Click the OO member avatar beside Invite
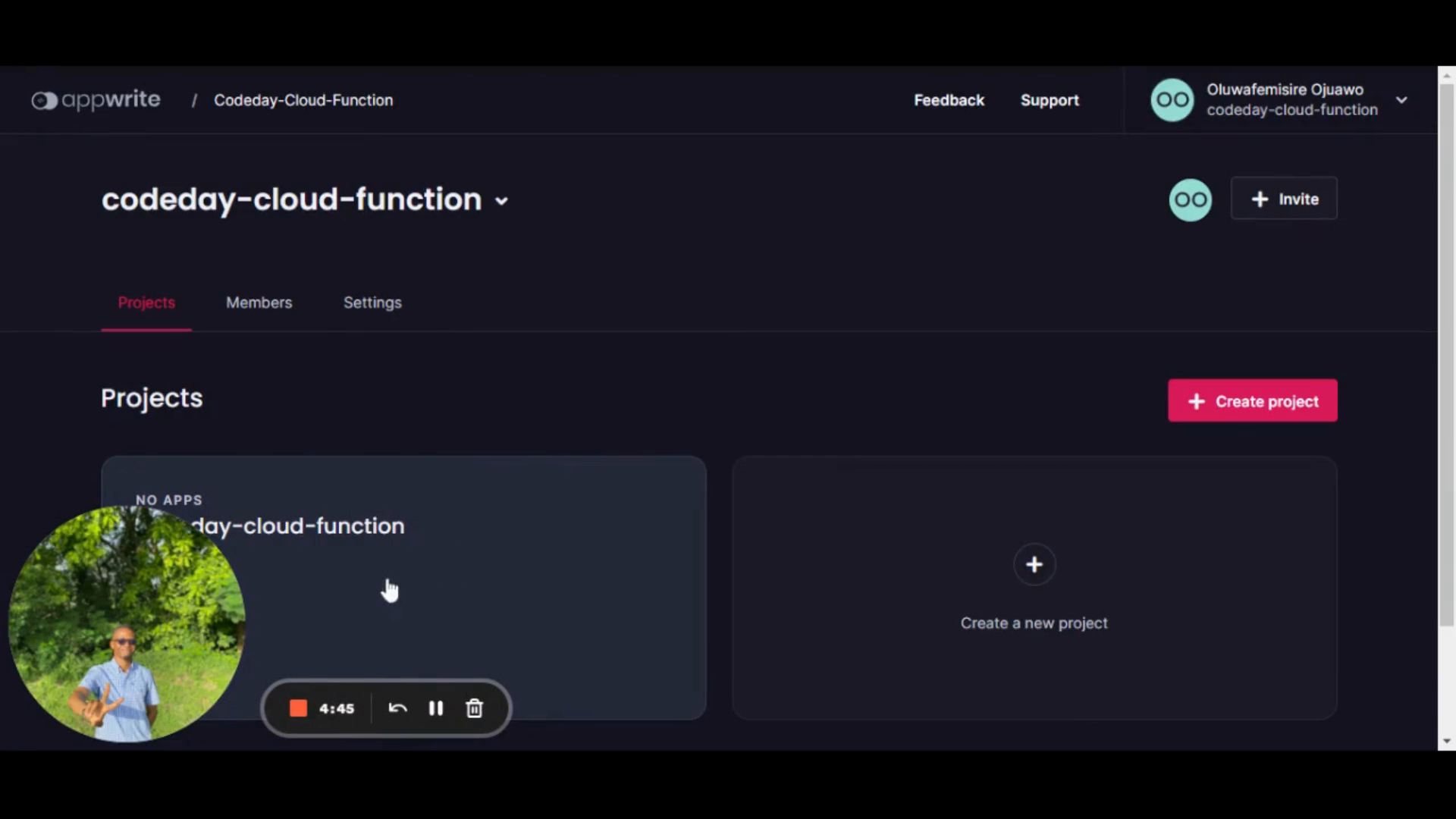1456x819 pixels. pyautogui.click(x=1190, y=199)
